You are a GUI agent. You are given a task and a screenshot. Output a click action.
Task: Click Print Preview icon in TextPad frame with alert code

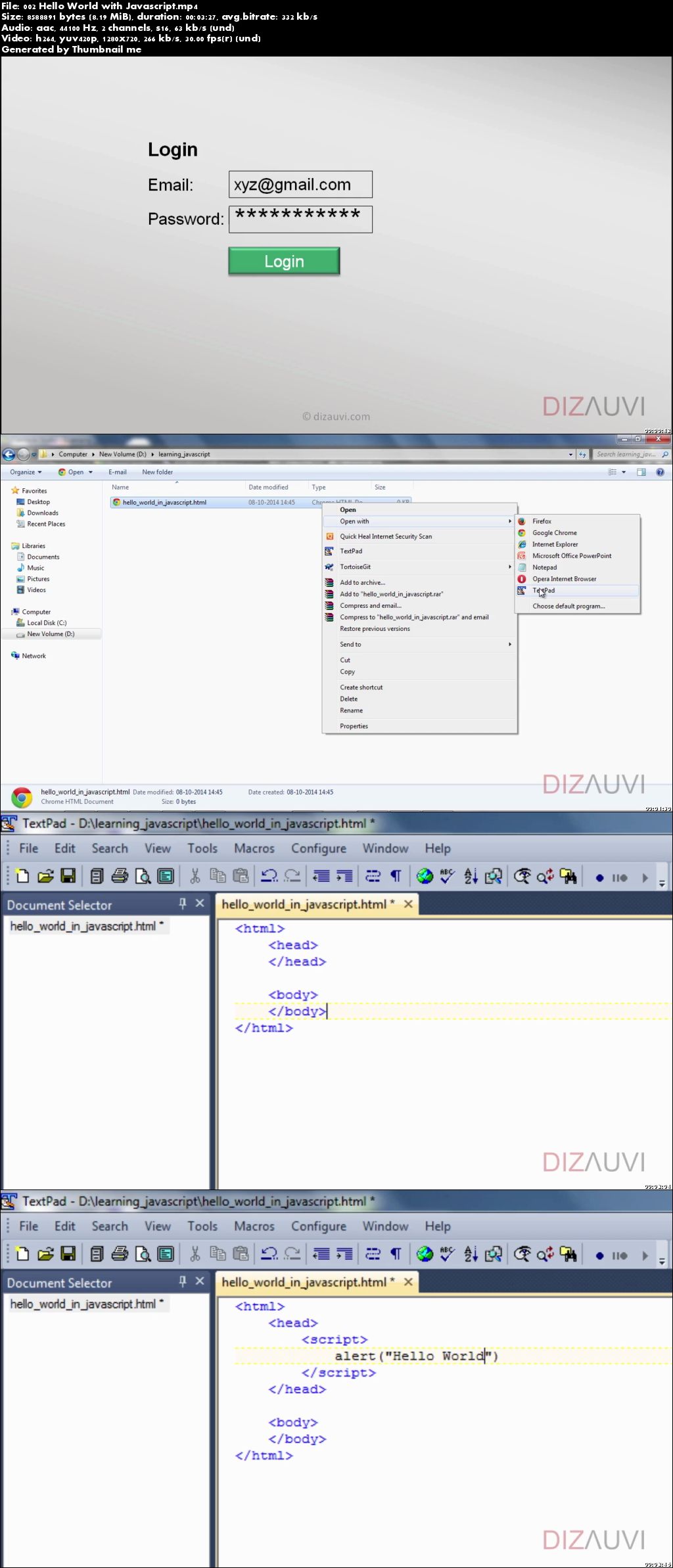pyautogui.click(x=143, y=1254)
